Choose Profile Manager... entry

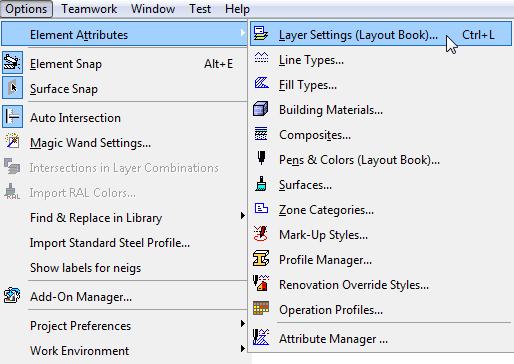[325, 260]
